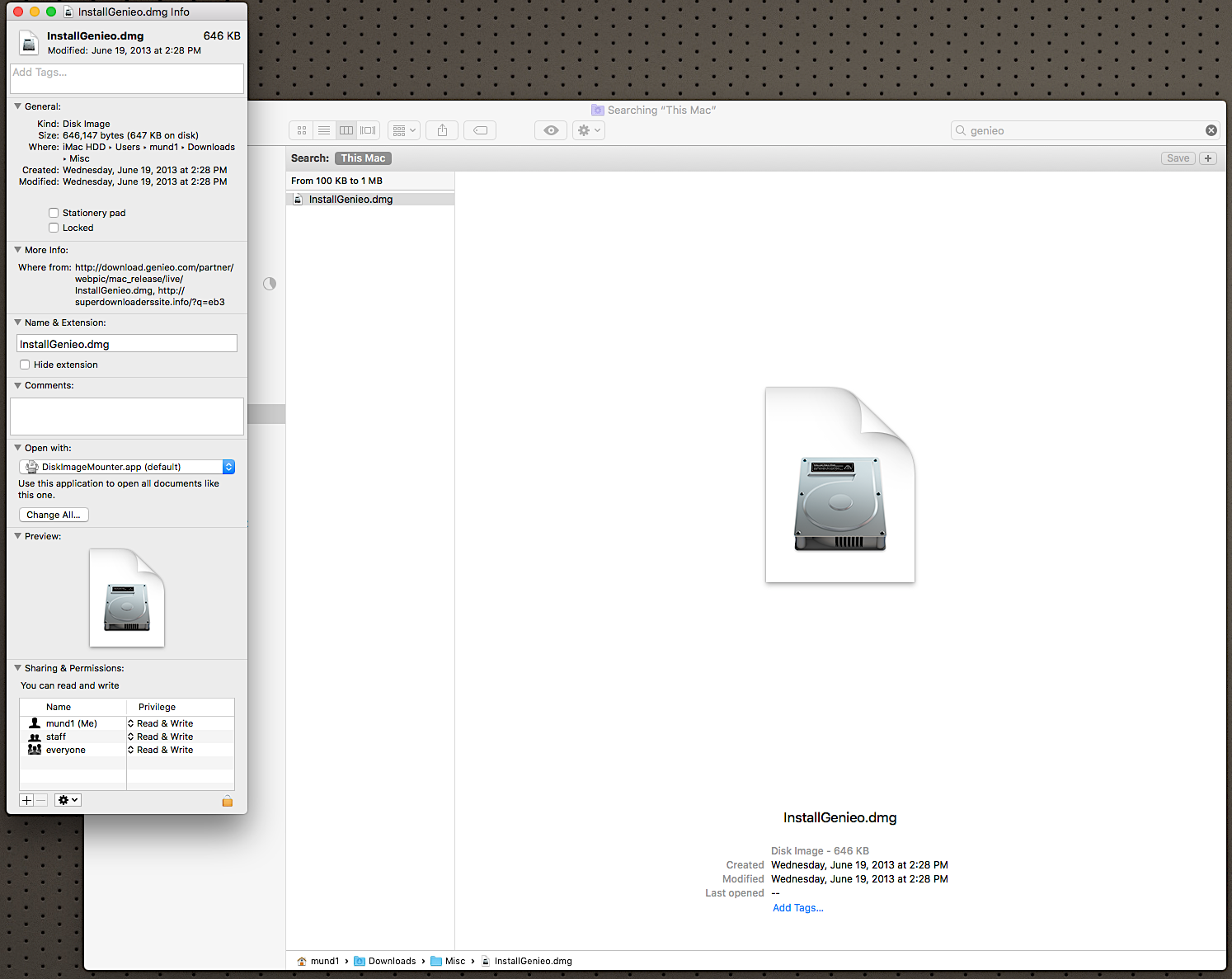The image size is (1232, 979).
Task: Click the small preview thumbnail in Info window
Action: pyautogui.click(x=127, y=598)
